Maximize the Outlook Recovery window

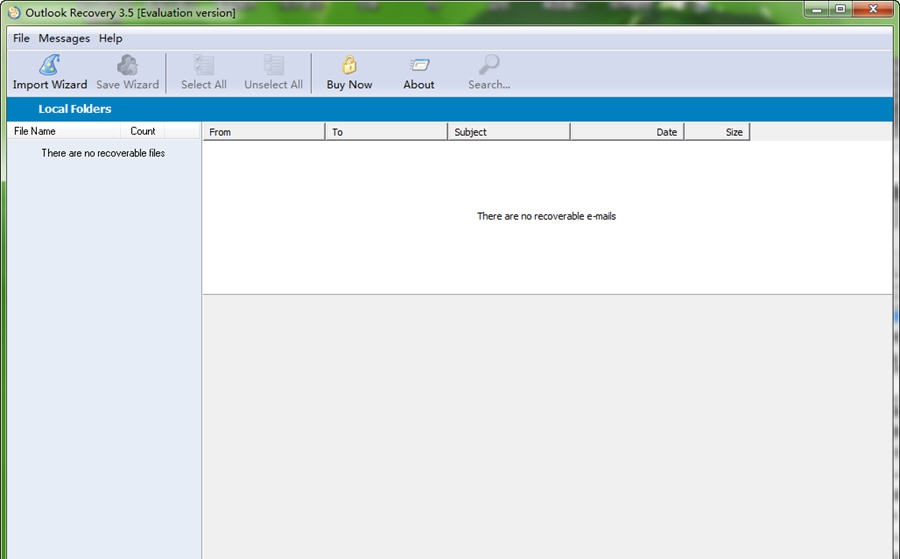click(x=840, y=9)
